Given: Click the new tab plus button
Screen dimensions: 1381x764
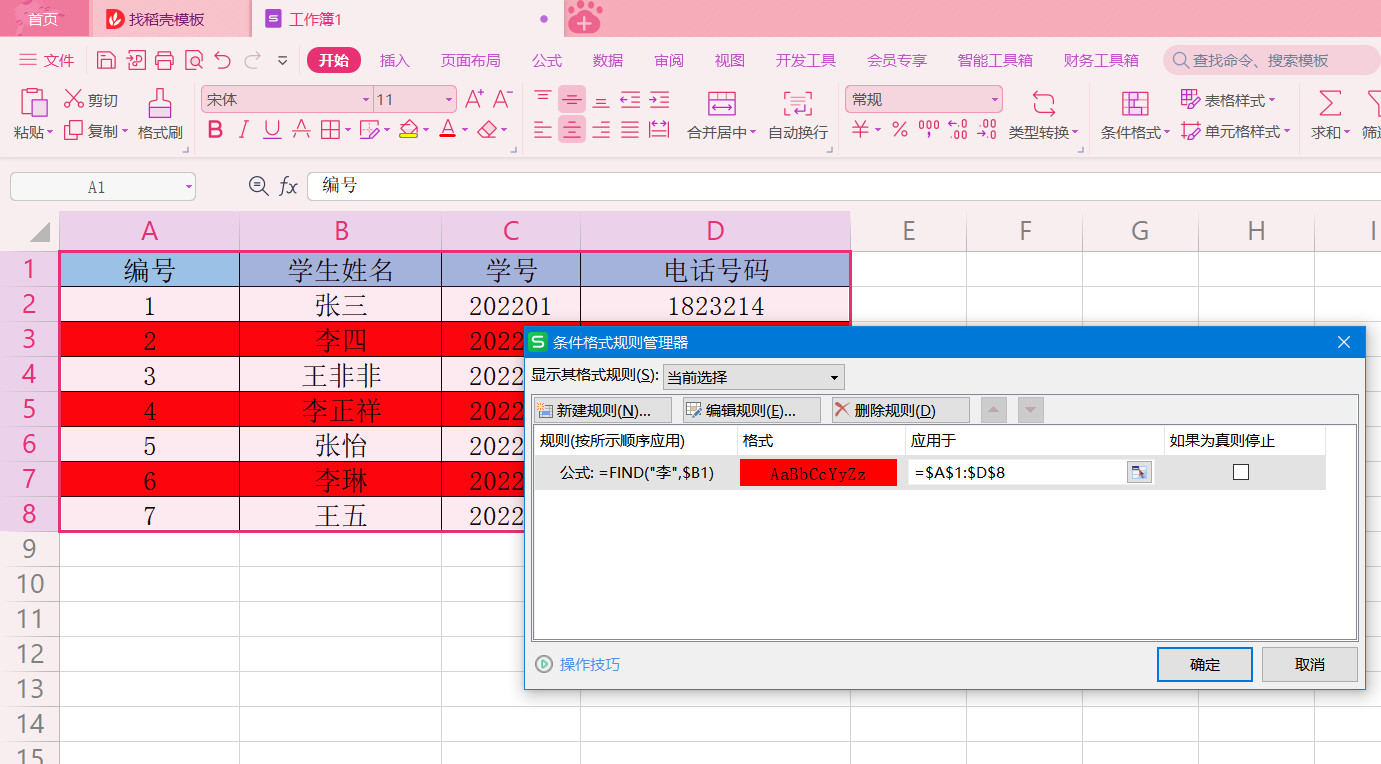Looking at the screenshot, I should (585, 18).
